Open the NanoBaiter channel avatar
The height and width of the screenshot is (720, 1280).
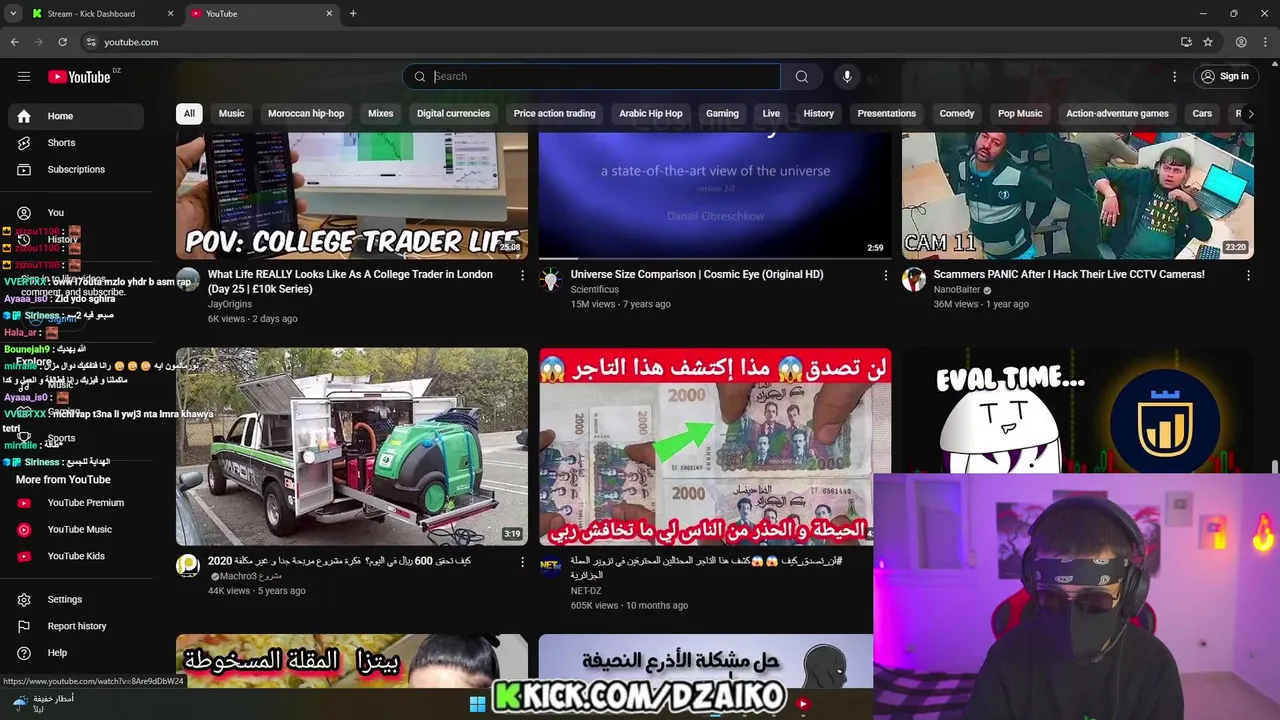pyautogui.click(x=914, y=279)
